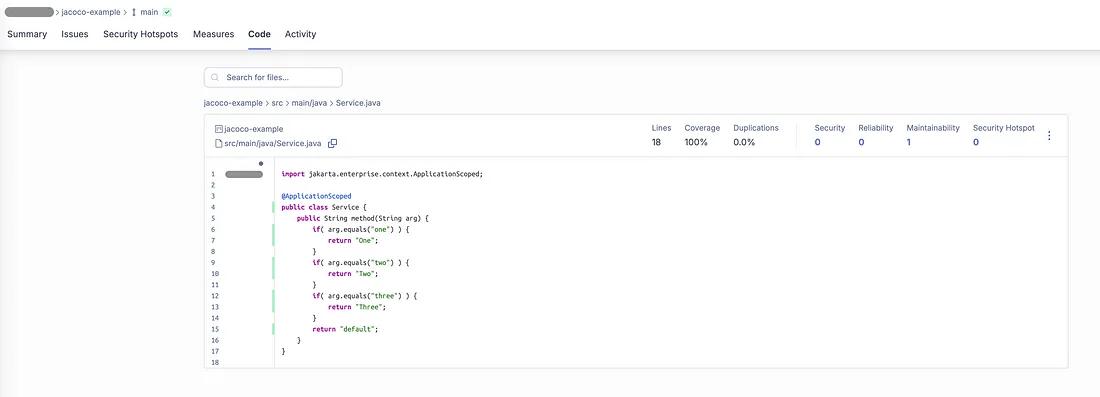Click the jacoco-example project name in file header
Screen dimensions: 1100x397
[253, 129]
